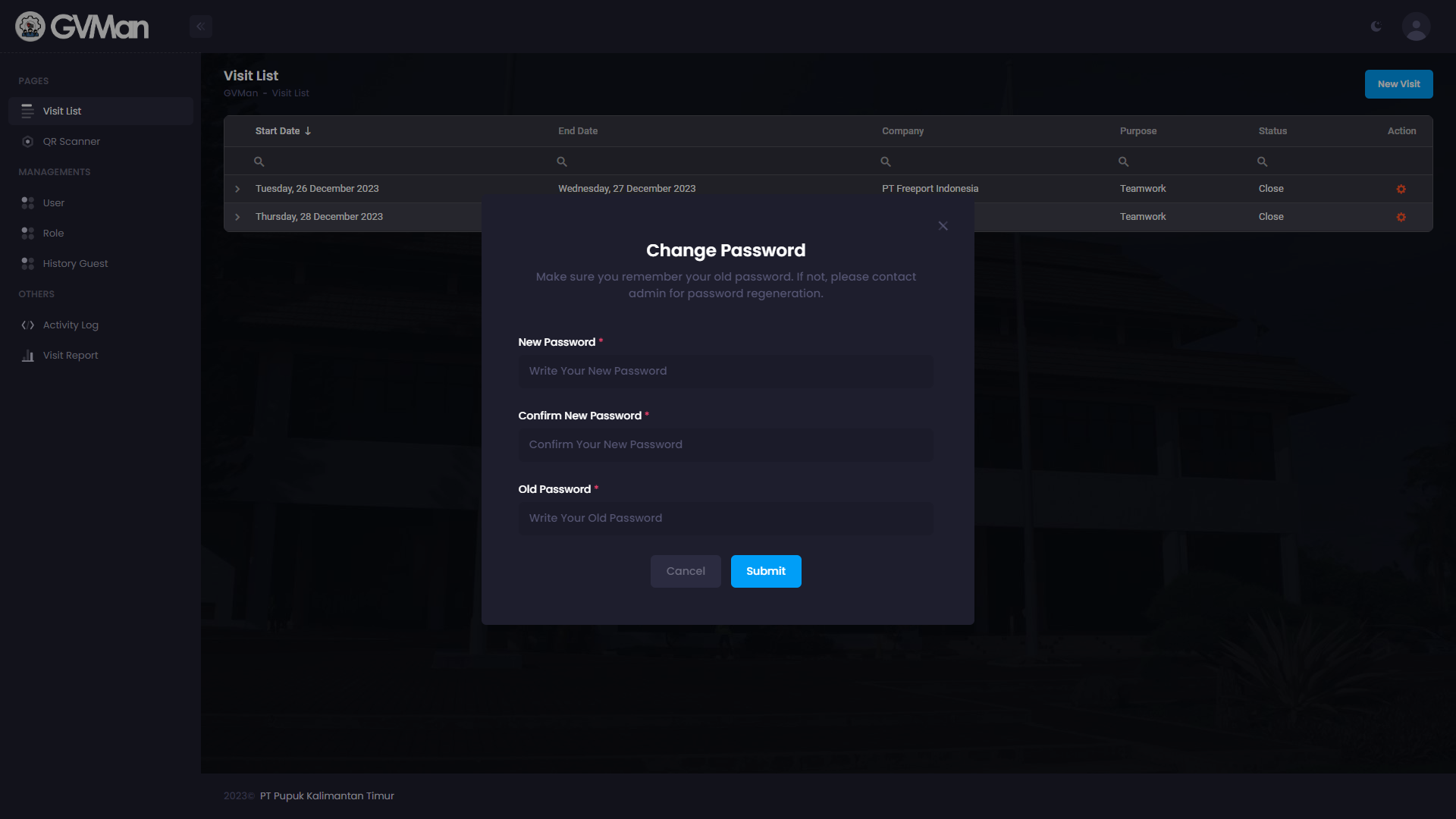The width and height of the screenshot is (1456, 819).
Task: Close the Change Password dialog
Action: pos(943,226)
